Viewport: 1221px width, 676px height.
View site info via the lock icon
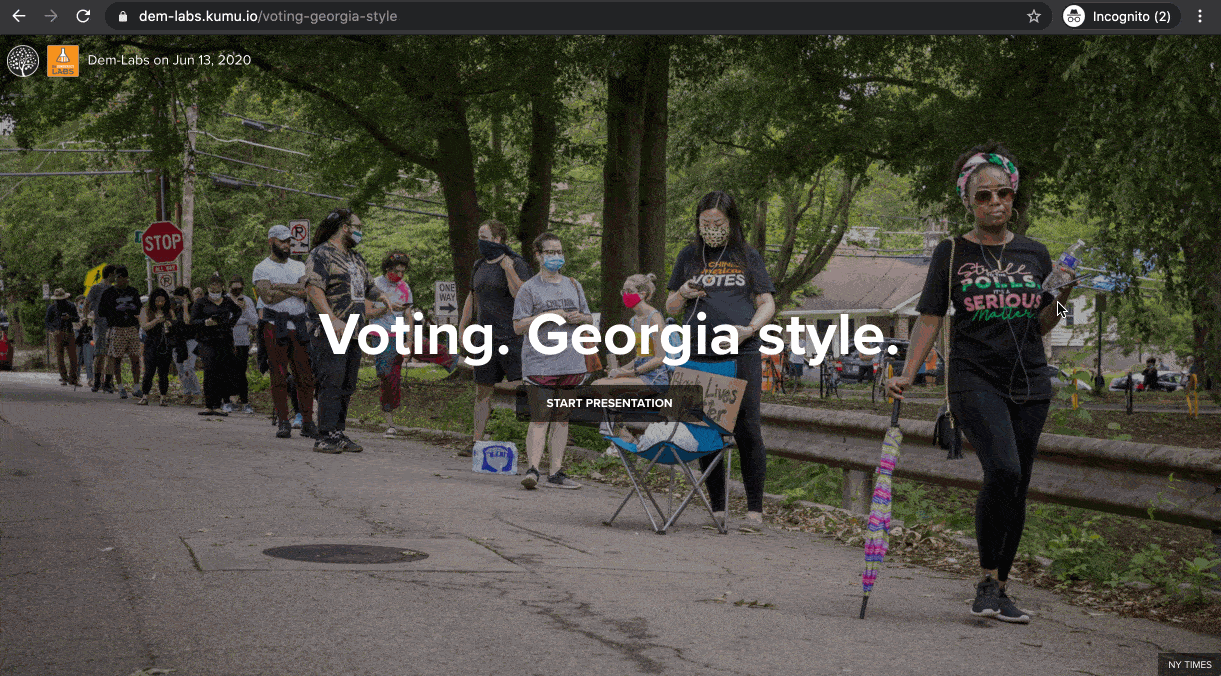(124, 16)
